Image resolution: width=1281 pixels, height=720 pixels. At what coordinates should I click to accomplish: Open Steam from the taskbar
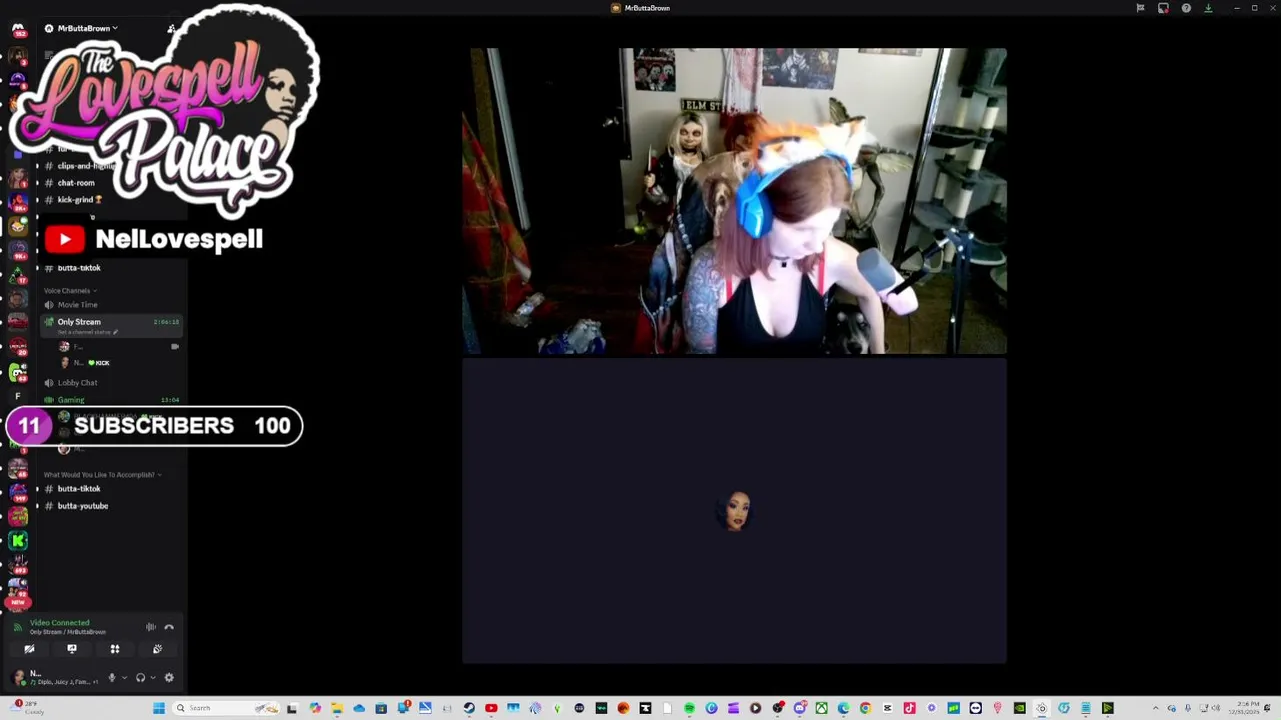pyautogui.click(x=469, y=708)
